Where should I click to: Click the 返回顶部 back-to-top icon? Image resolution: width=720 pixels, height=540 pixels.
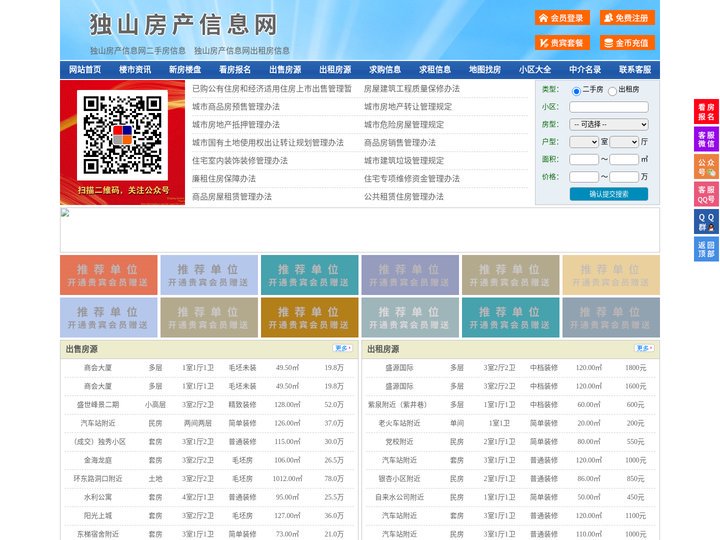(x=706, y=249)
